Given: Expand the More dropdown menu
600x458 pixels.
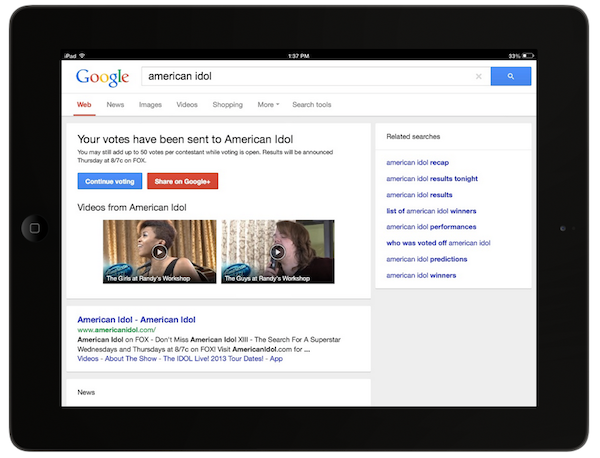Looking at the screenshot, I should [x=268, y=104].
